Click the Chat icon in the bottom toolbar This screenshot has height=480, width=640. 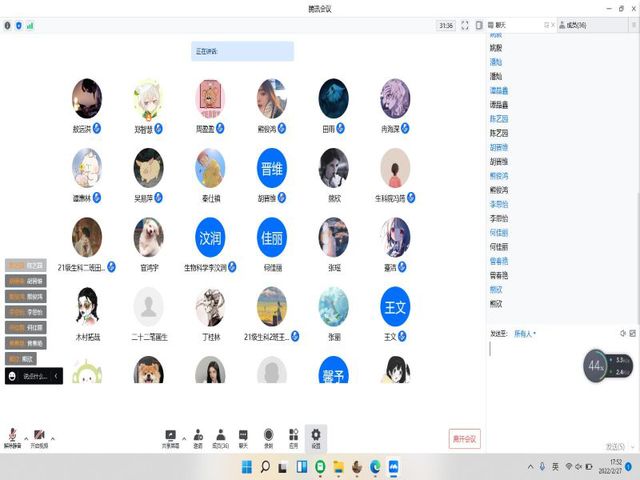click(x=244, y=437)
